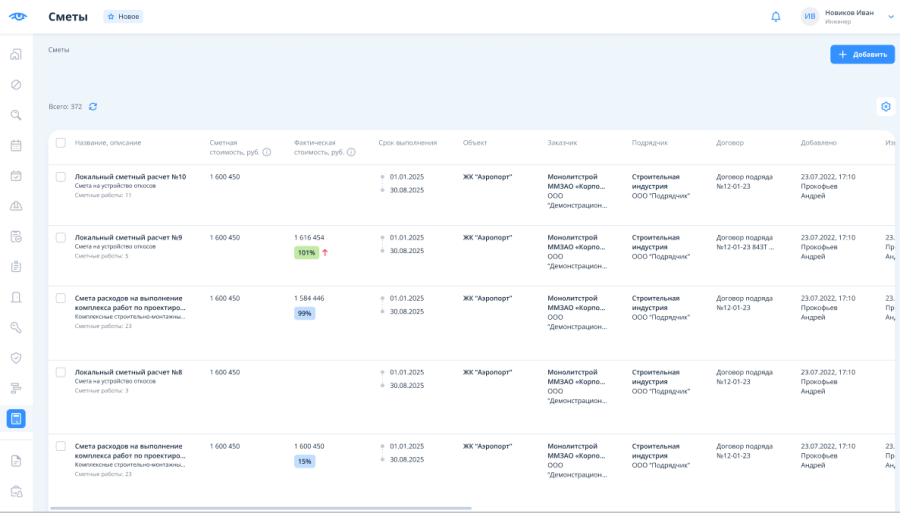Screen dimensions: 900x513
Task: Click the eye logo icon
Action: 18,17
